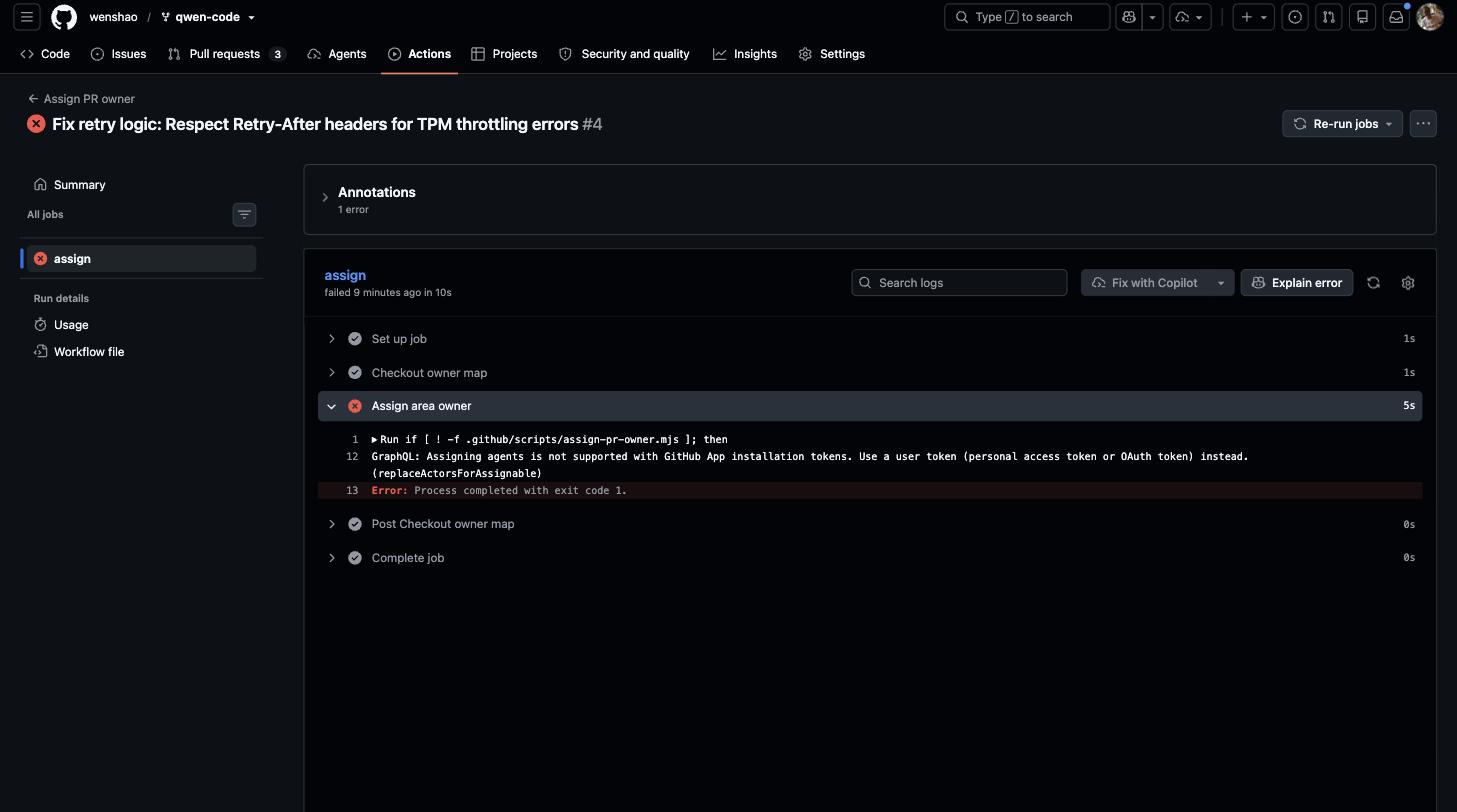Open the create new plus menu
This screenshot has width=1457, height=812.
1253,17
